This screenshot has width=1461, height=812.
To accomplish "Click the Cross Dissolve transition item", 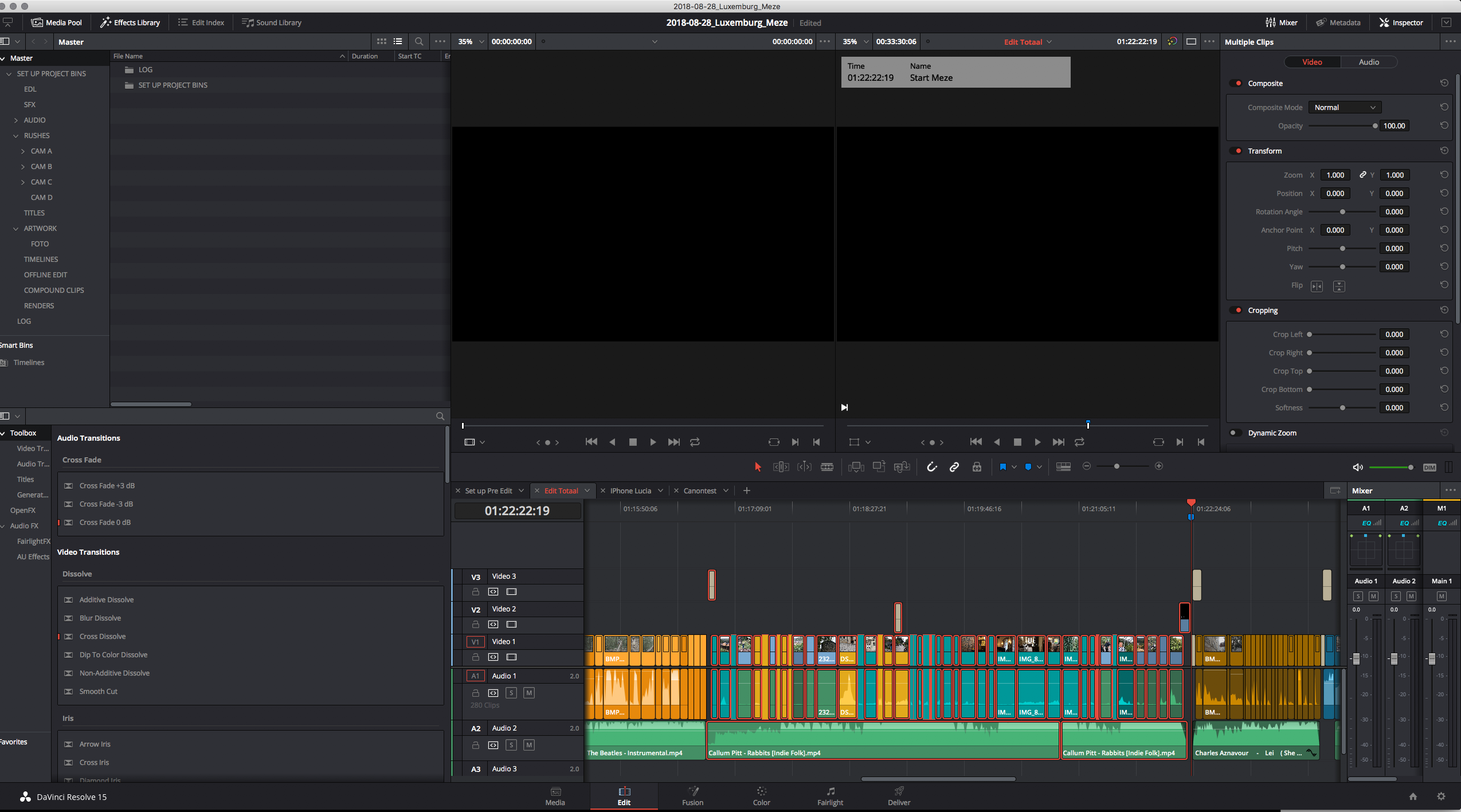I will click(x=102, y=636).
